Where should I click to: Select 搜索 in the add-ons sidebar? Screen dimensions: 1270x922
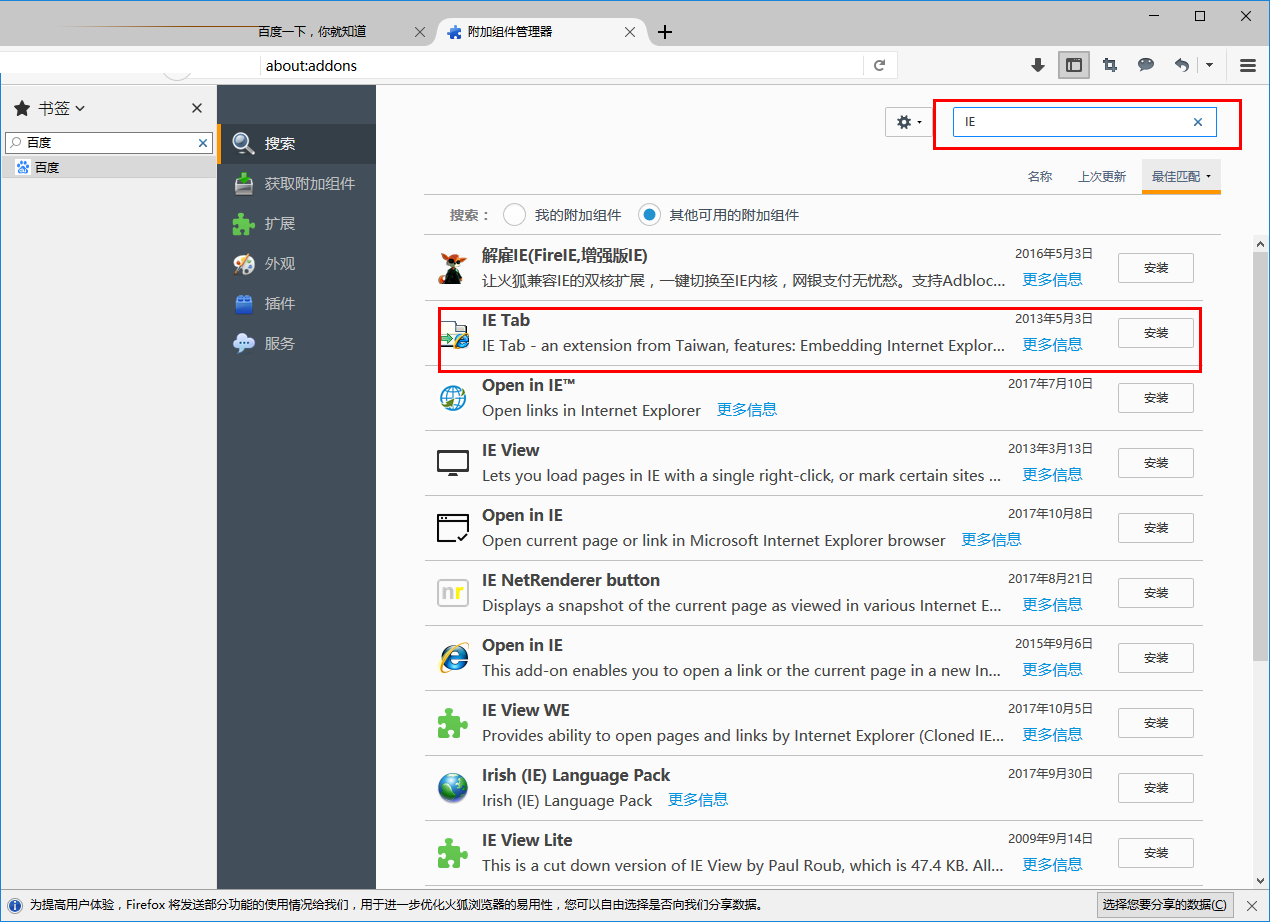pyautogui.click(x=296, y=144)
